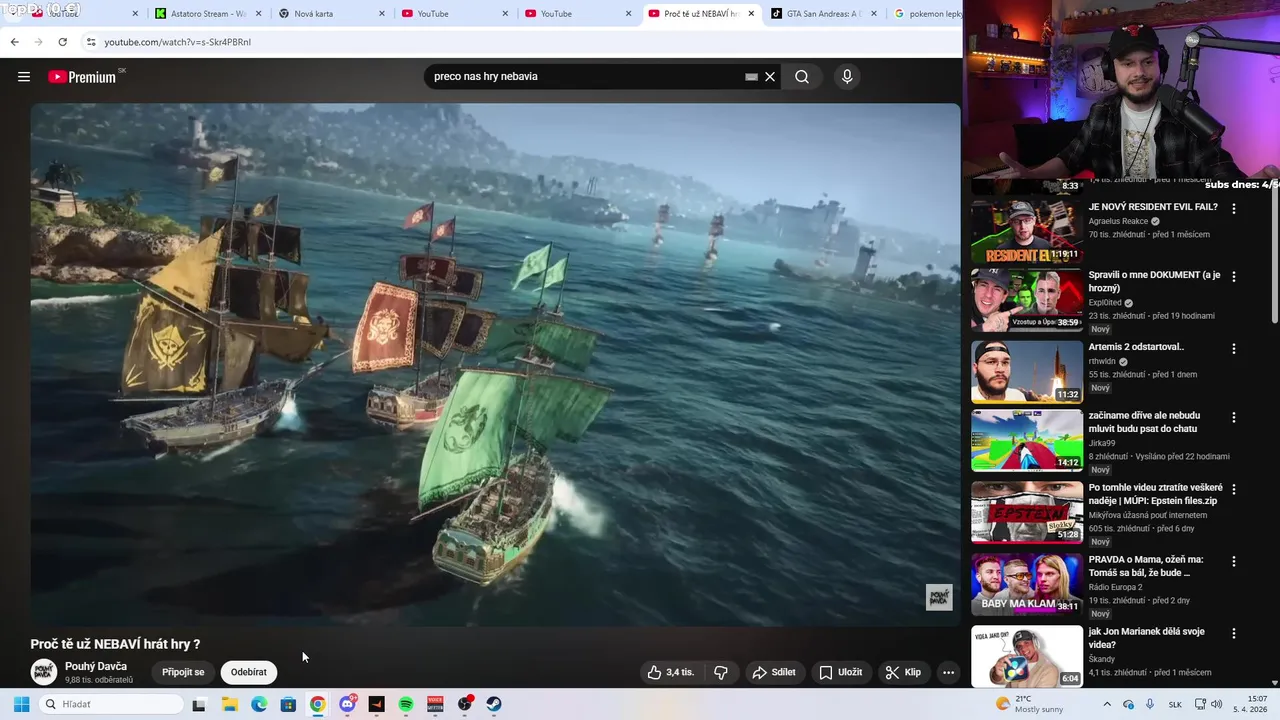The image size is (1280, 720).
Task: Open the volume control in tray
Action: coord(1217,704)
